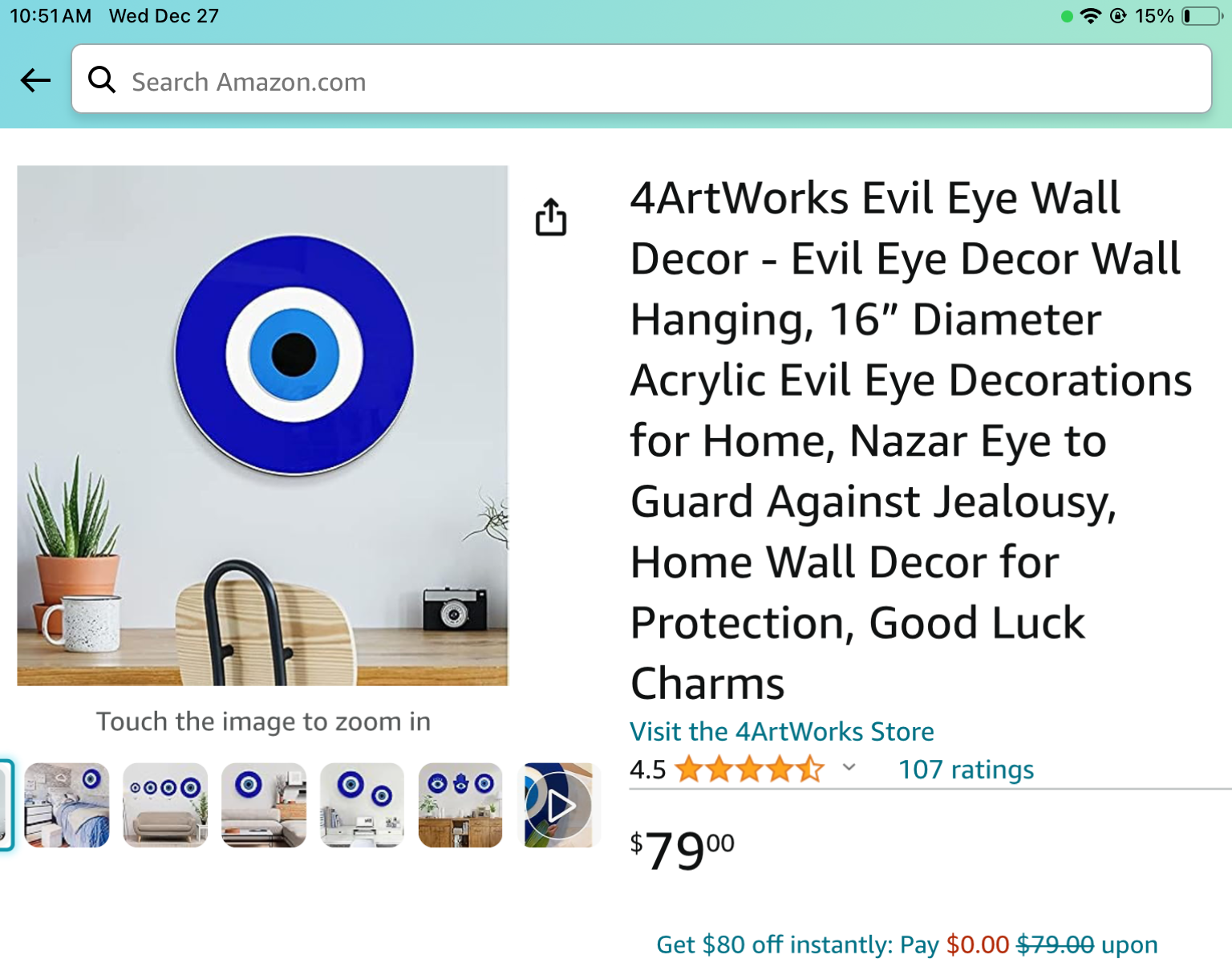Select the thumbnail with four evil eyes above sofa

(x=165, y=805)
